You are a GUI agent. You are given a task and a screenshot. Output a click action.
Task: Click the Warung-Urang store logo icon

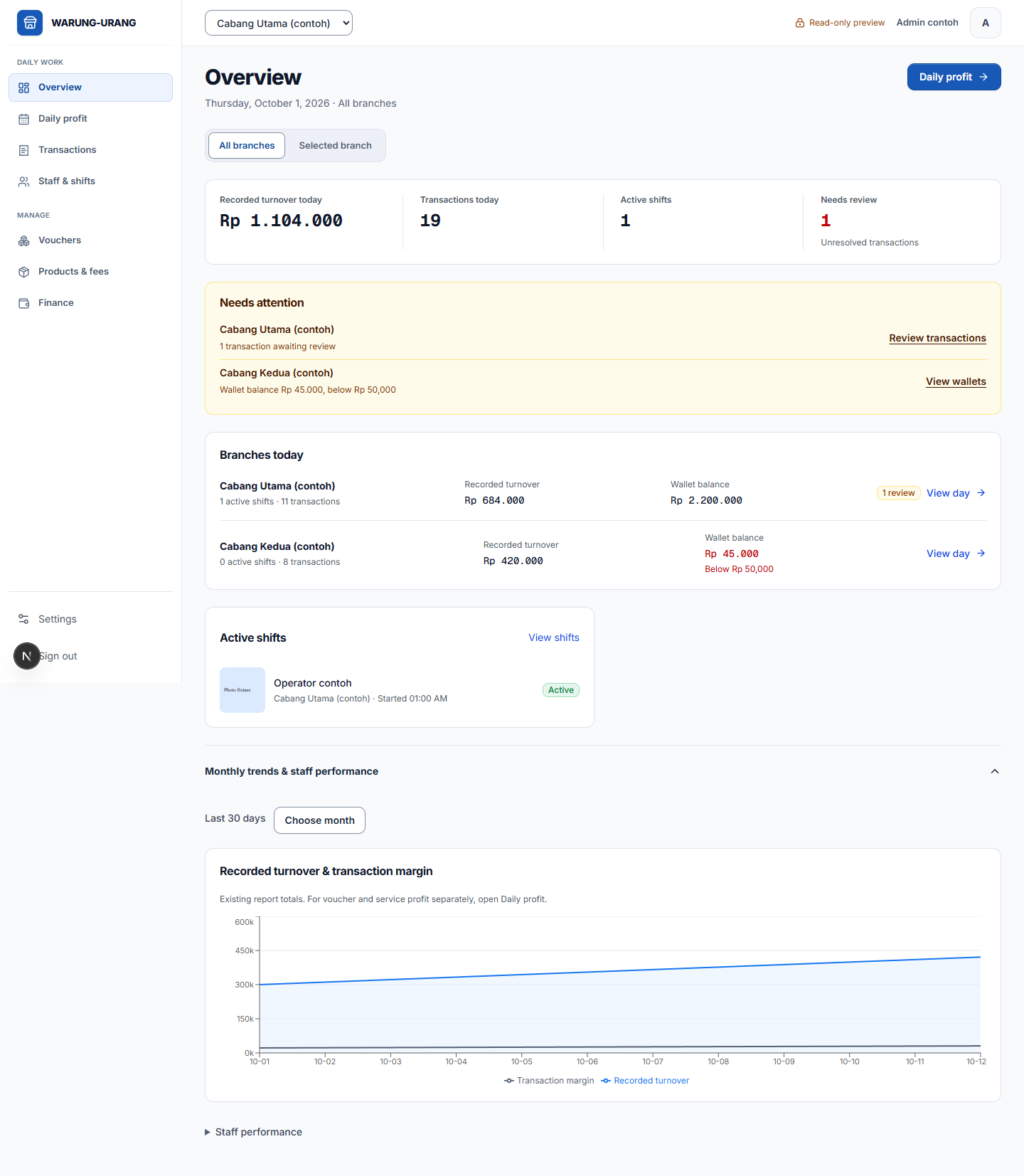[x=30, y=23]
